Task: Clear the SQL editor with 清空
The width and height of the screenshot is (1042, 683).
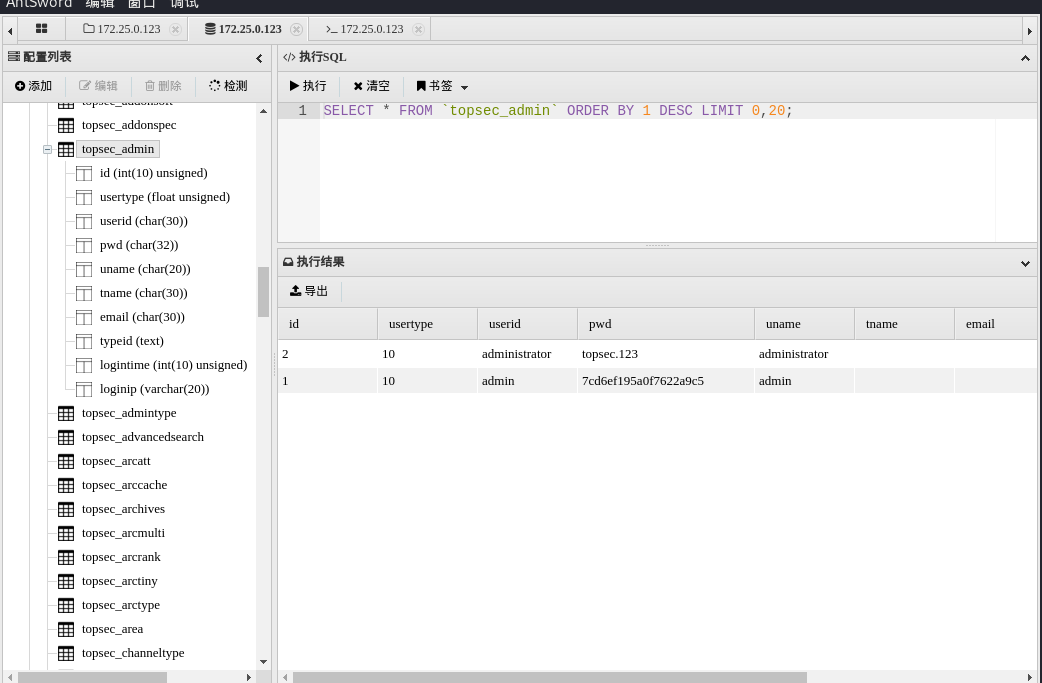Action: [x=371, y=86]
